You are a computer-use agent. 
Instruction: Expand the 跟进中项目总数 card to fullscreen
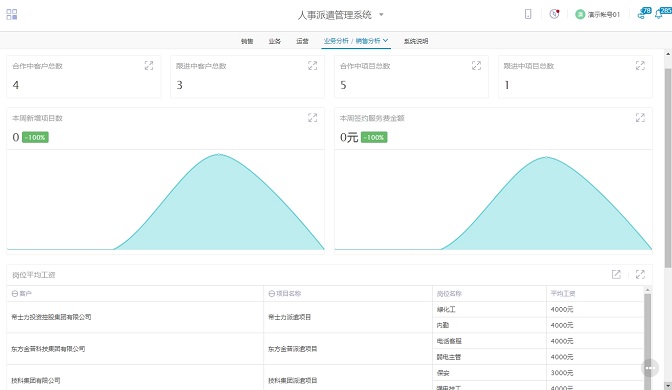[640, 66]
